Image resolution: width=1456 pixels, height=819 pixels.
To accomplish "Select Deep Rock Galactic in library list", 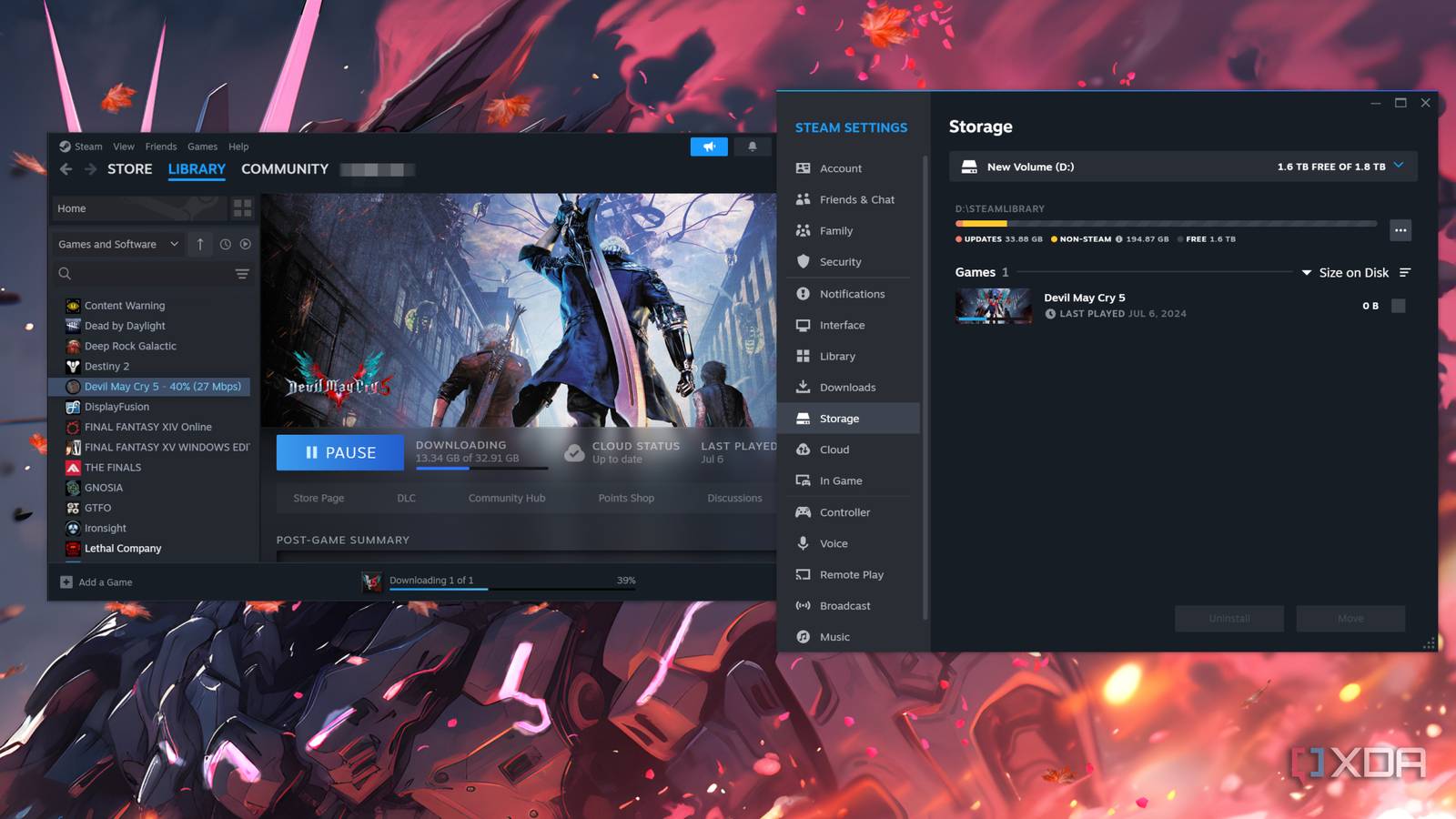I will coord(130,346).
